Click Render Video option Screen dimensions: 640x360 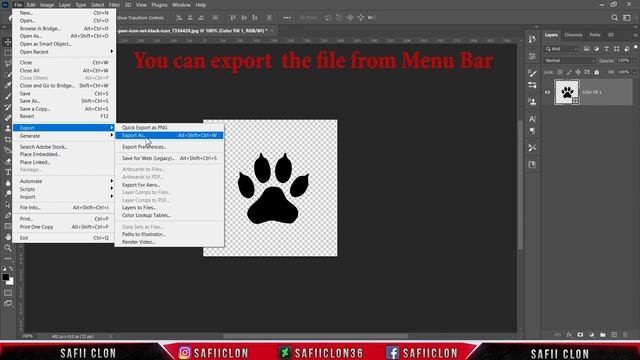tap(169, 242)
